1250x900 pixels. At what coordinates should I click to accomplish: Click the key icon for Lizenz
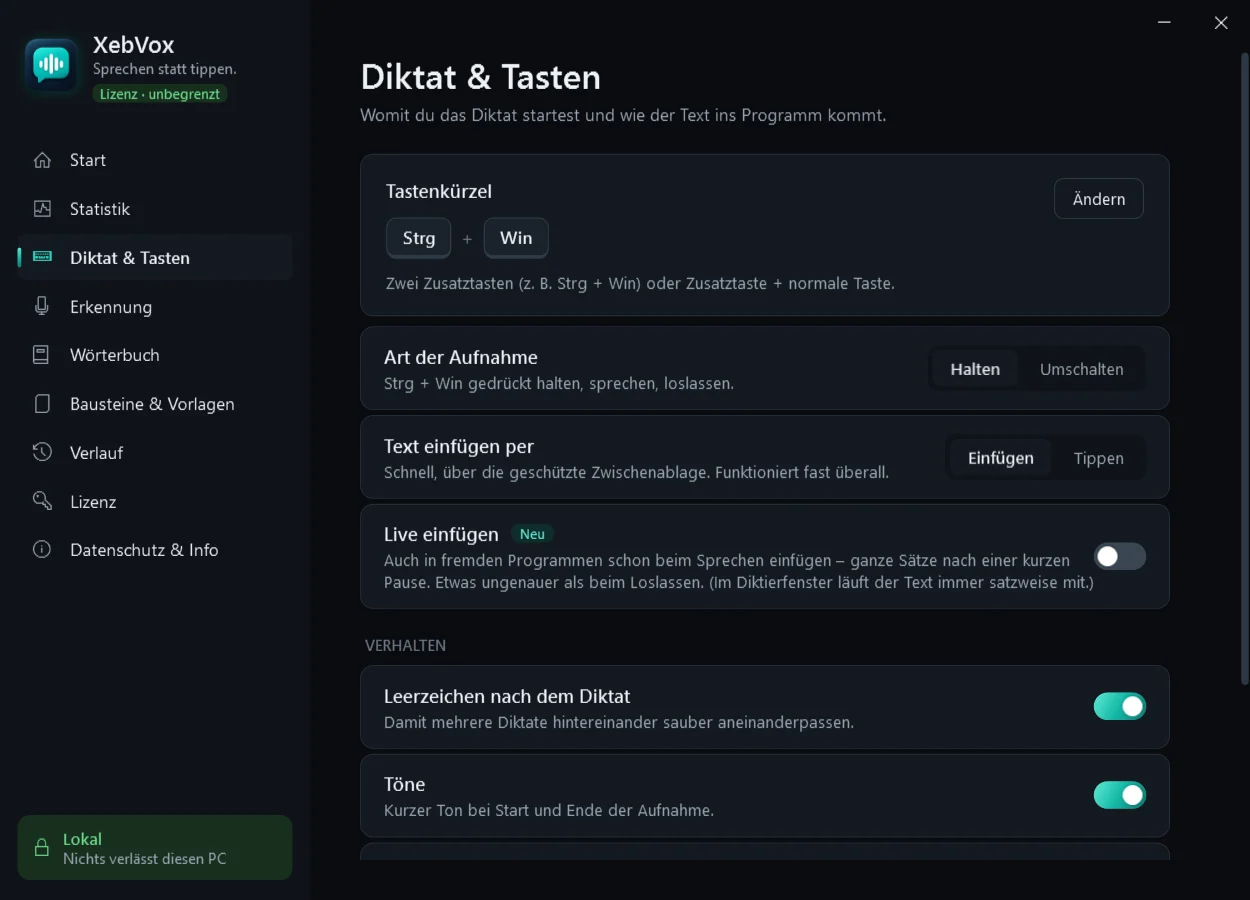pos(42,501)
